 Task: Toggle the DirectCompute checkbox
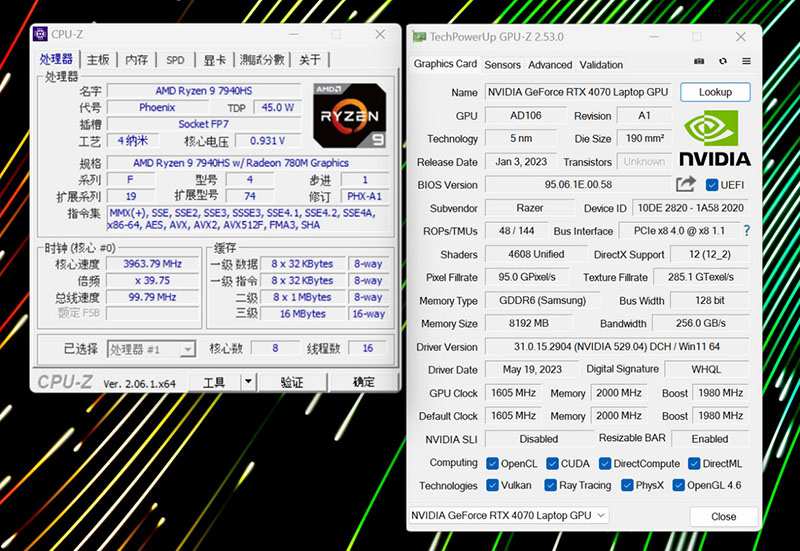click(x=605, y=463)
